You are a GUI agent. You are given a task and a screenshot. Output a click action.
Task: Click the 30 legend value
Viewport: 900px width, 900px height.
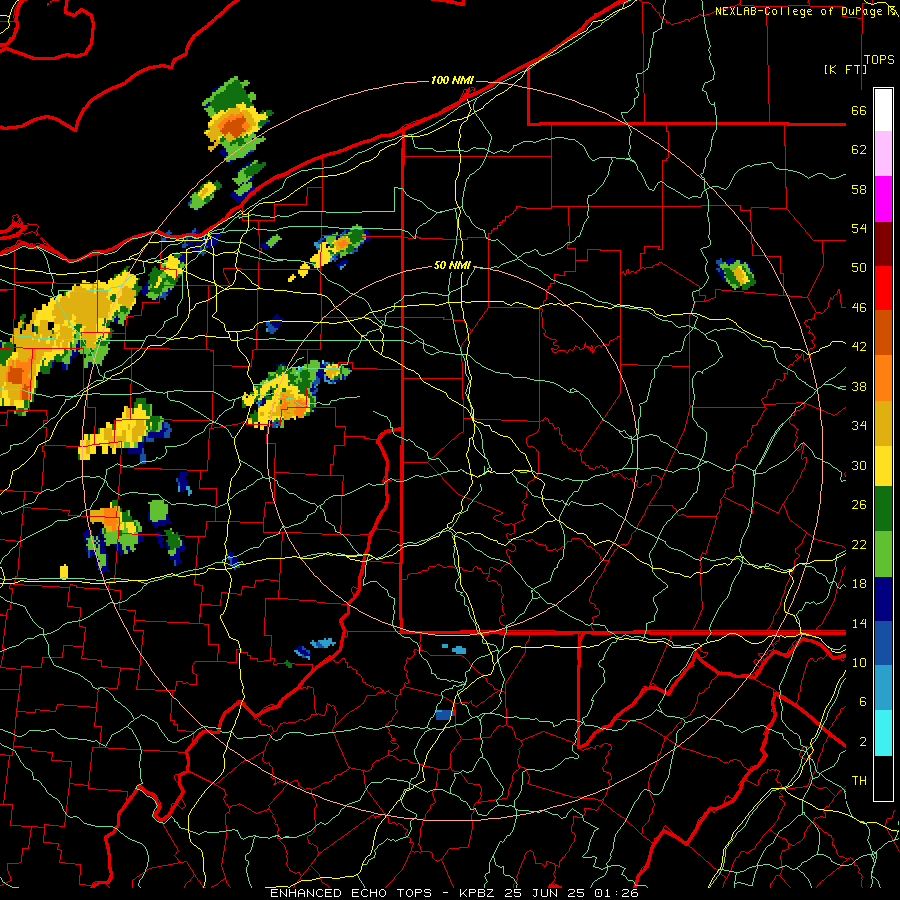point(859,465)
